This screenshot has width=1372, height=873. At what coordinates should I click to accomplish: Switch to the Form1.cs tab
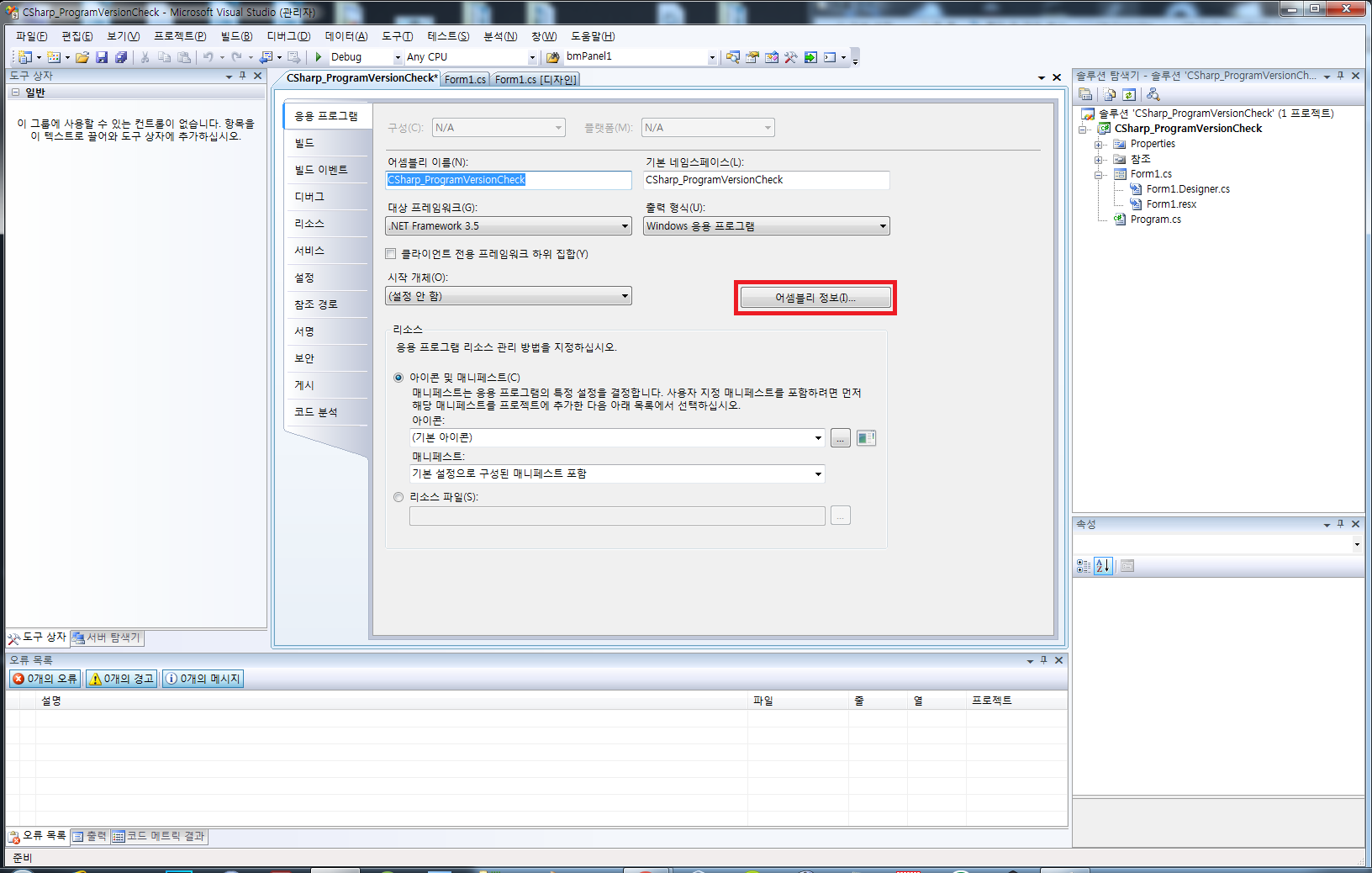point(465,79)
